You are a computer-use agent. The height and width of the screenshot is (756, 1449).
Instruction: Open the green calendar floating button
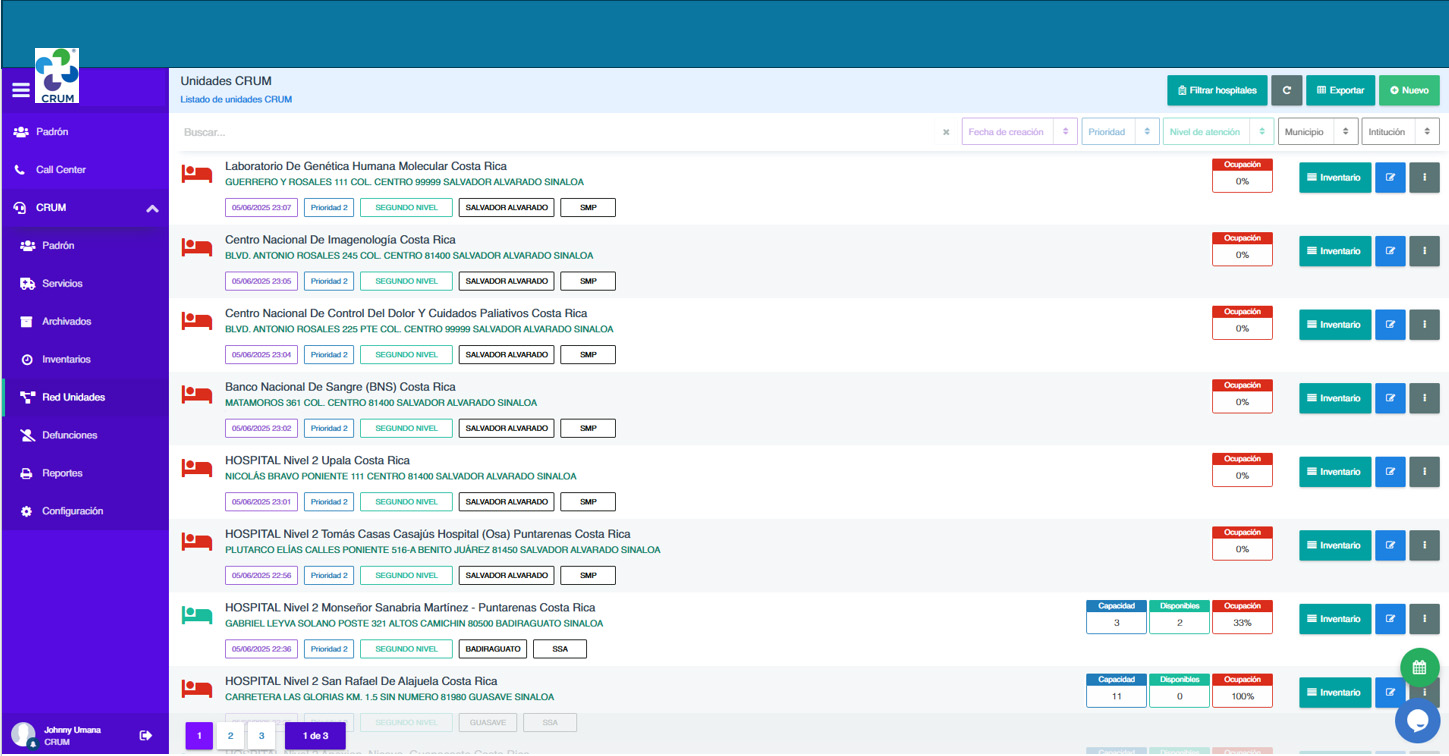coord(1419,668)
